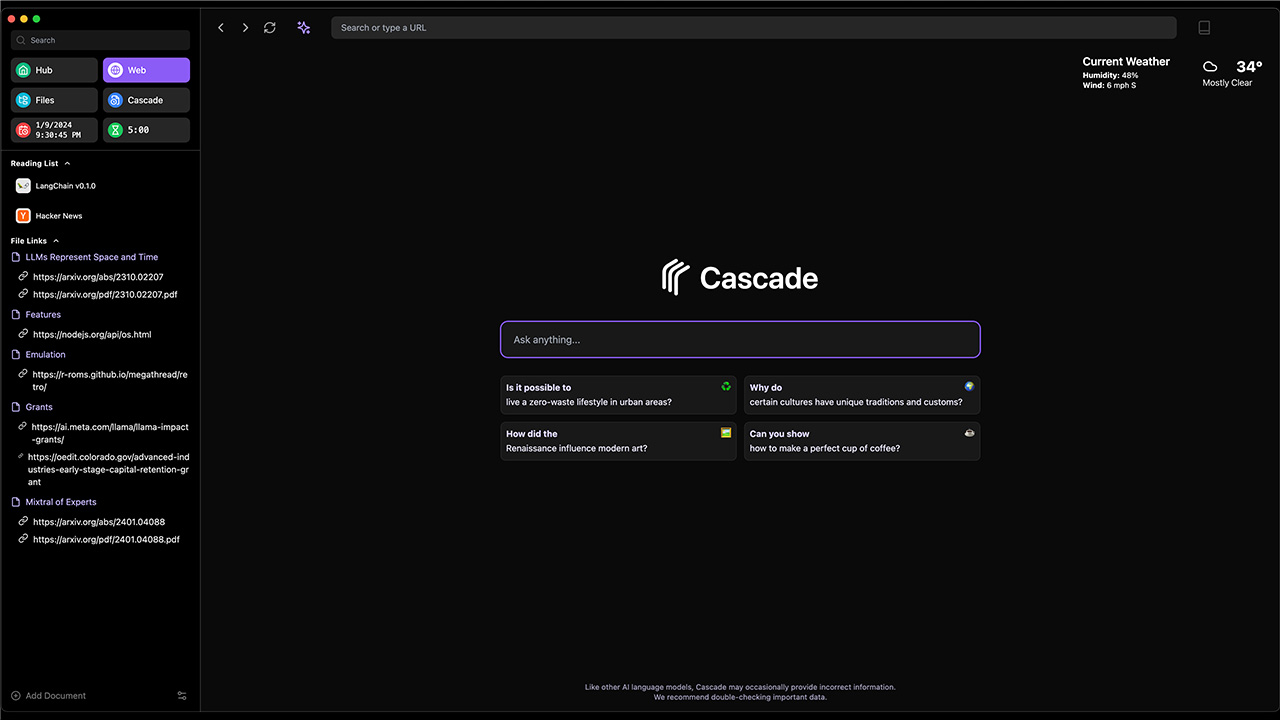Viewport: 1280px width, 720px height.
Task: Click the 34° temperature reading
Action: coord(1249,67)
